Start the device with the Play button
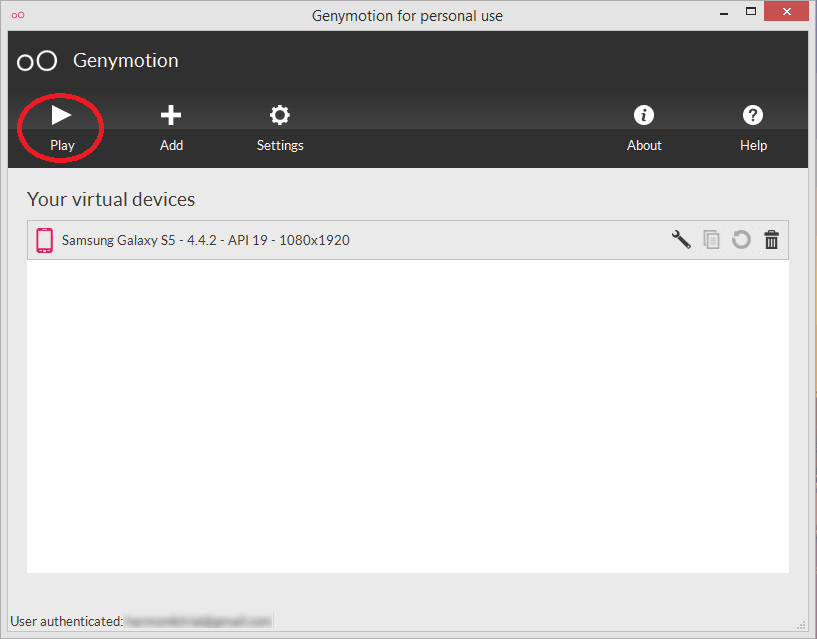This screenshot has height=639, width=817. point(61,128)
